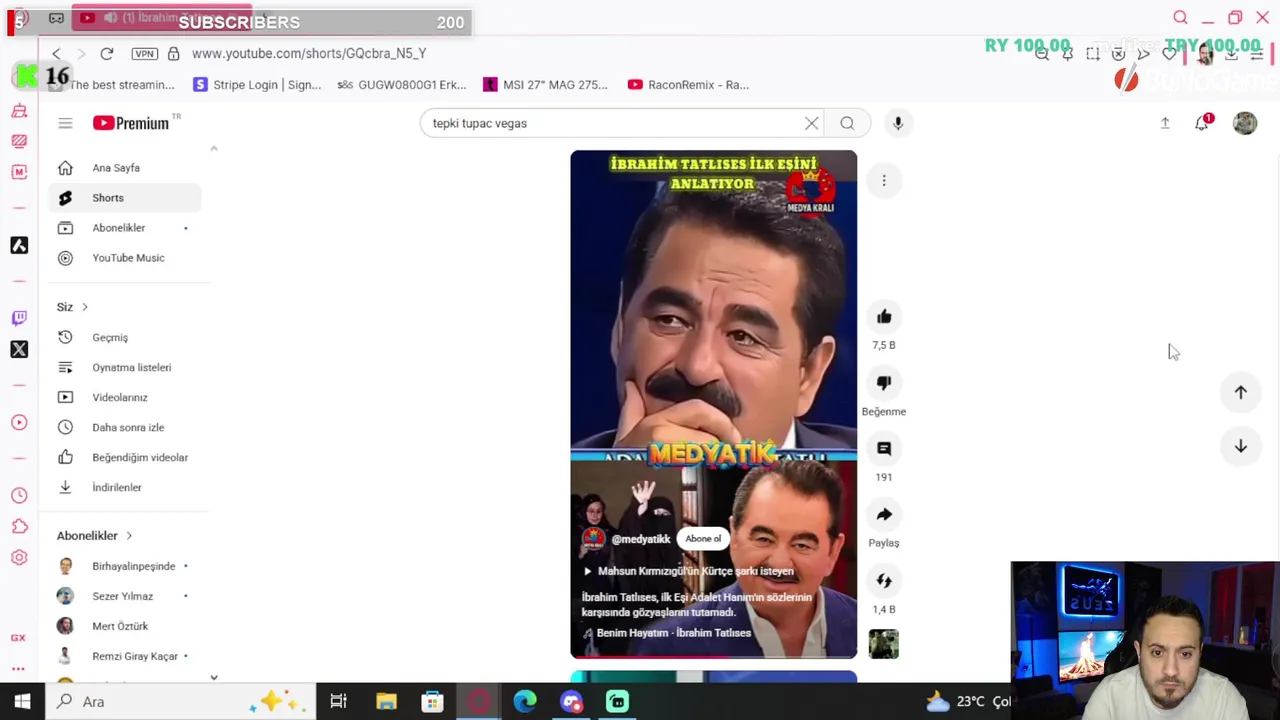
Task: Expand the Siz section
Action: tap(73, 307)
